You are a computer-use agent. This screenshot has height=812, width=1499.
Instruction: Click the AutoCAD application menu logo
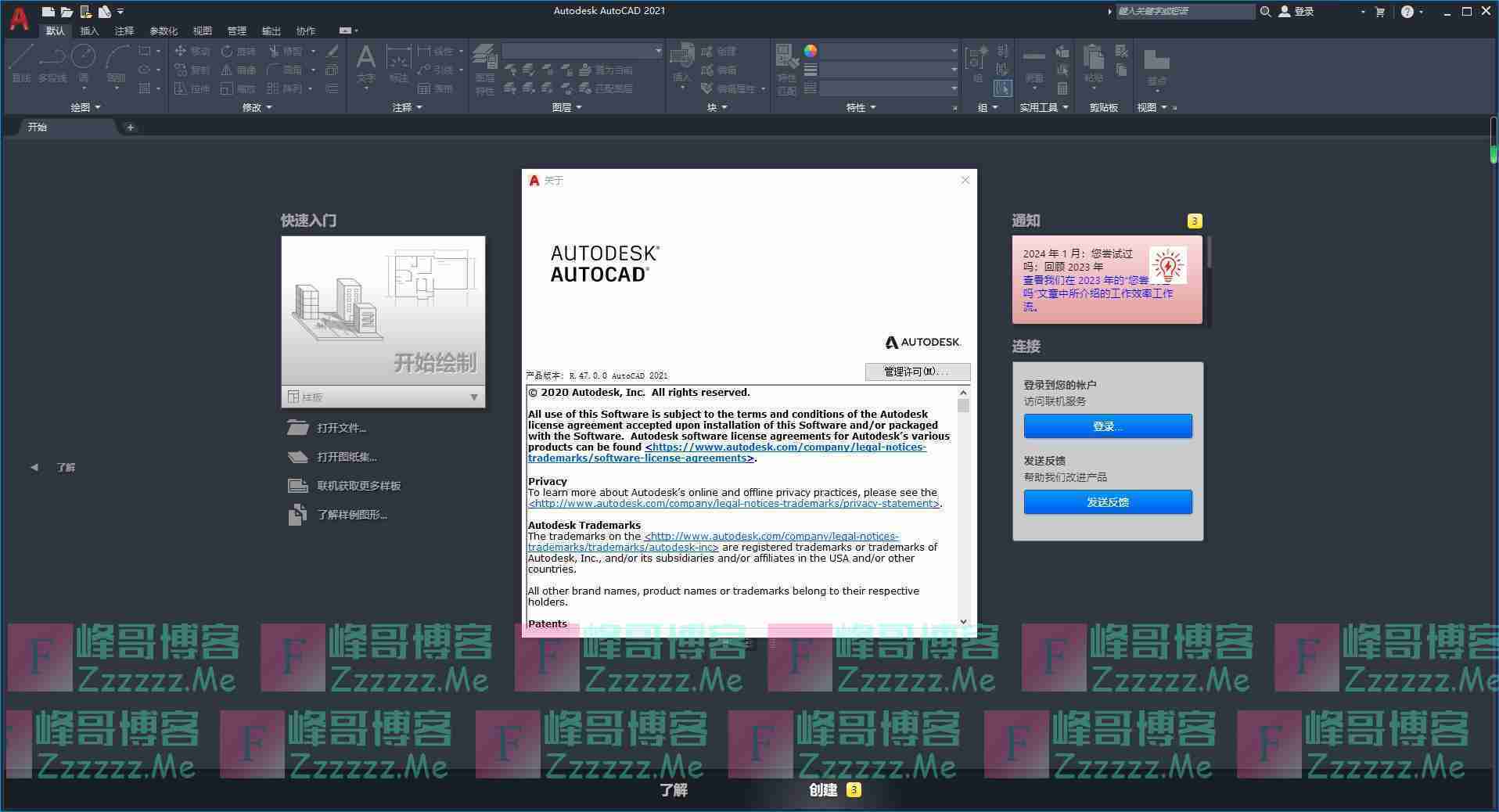19,17
